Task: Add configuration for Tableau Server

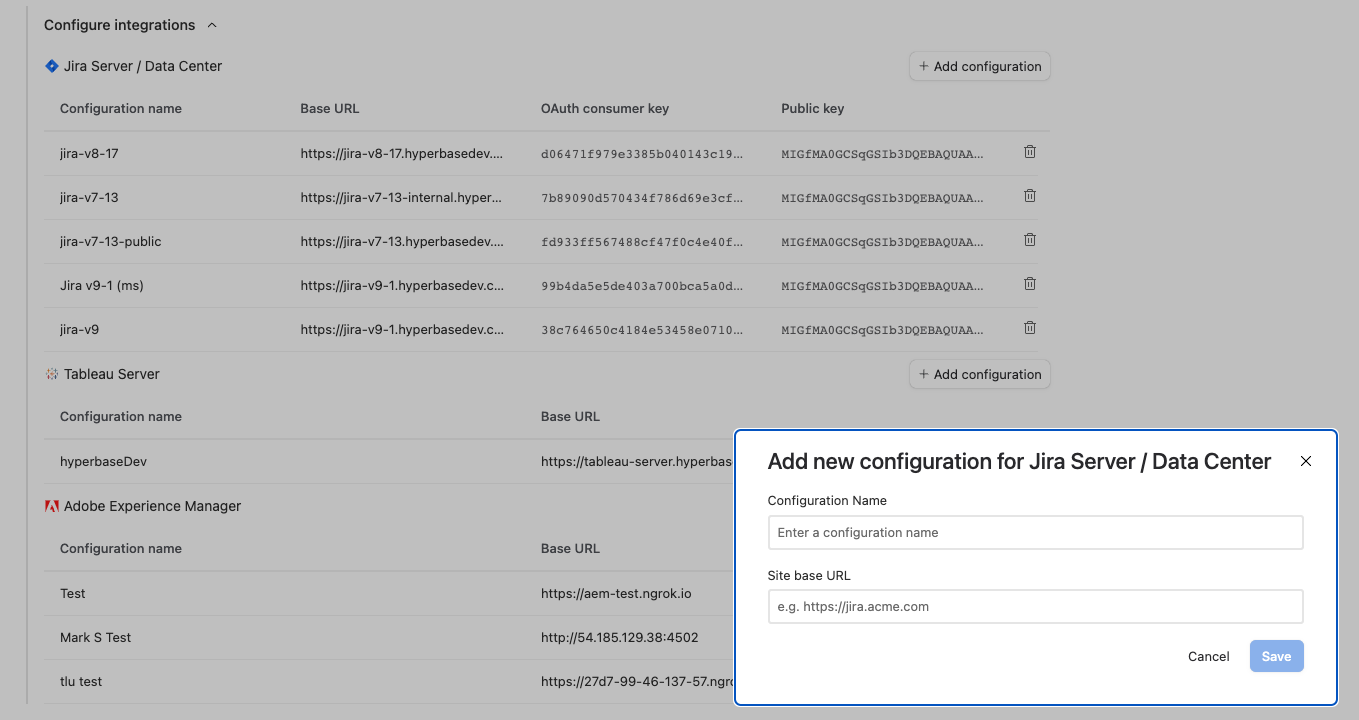Action: coord(980,374)
